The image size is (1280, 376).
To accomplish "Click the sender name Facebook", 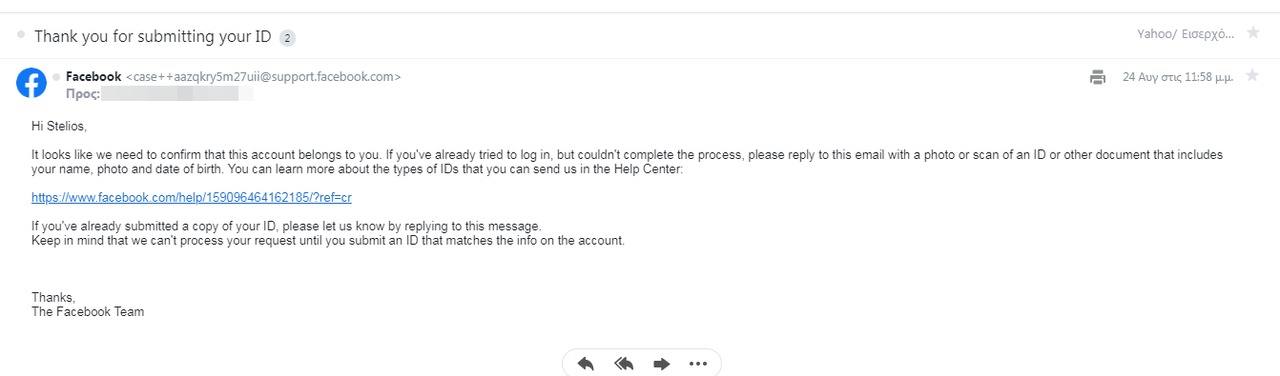I will click(x=93, y=76).
